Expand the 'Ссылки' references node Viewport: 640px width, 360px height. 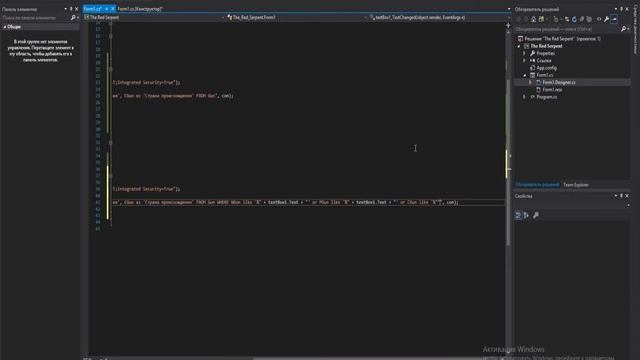(524, 61)
